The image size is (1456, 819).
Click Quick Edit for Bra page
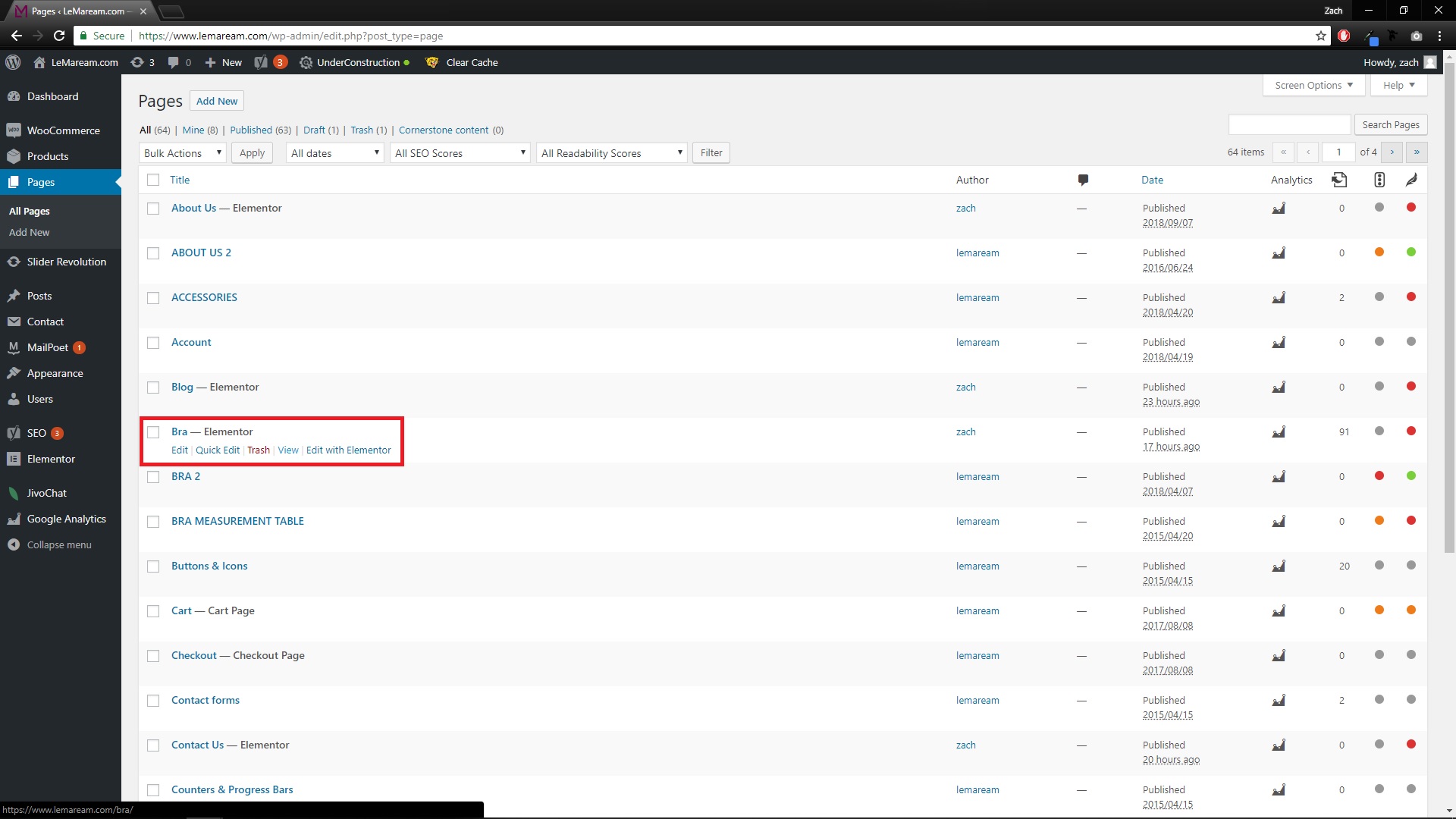218,450
